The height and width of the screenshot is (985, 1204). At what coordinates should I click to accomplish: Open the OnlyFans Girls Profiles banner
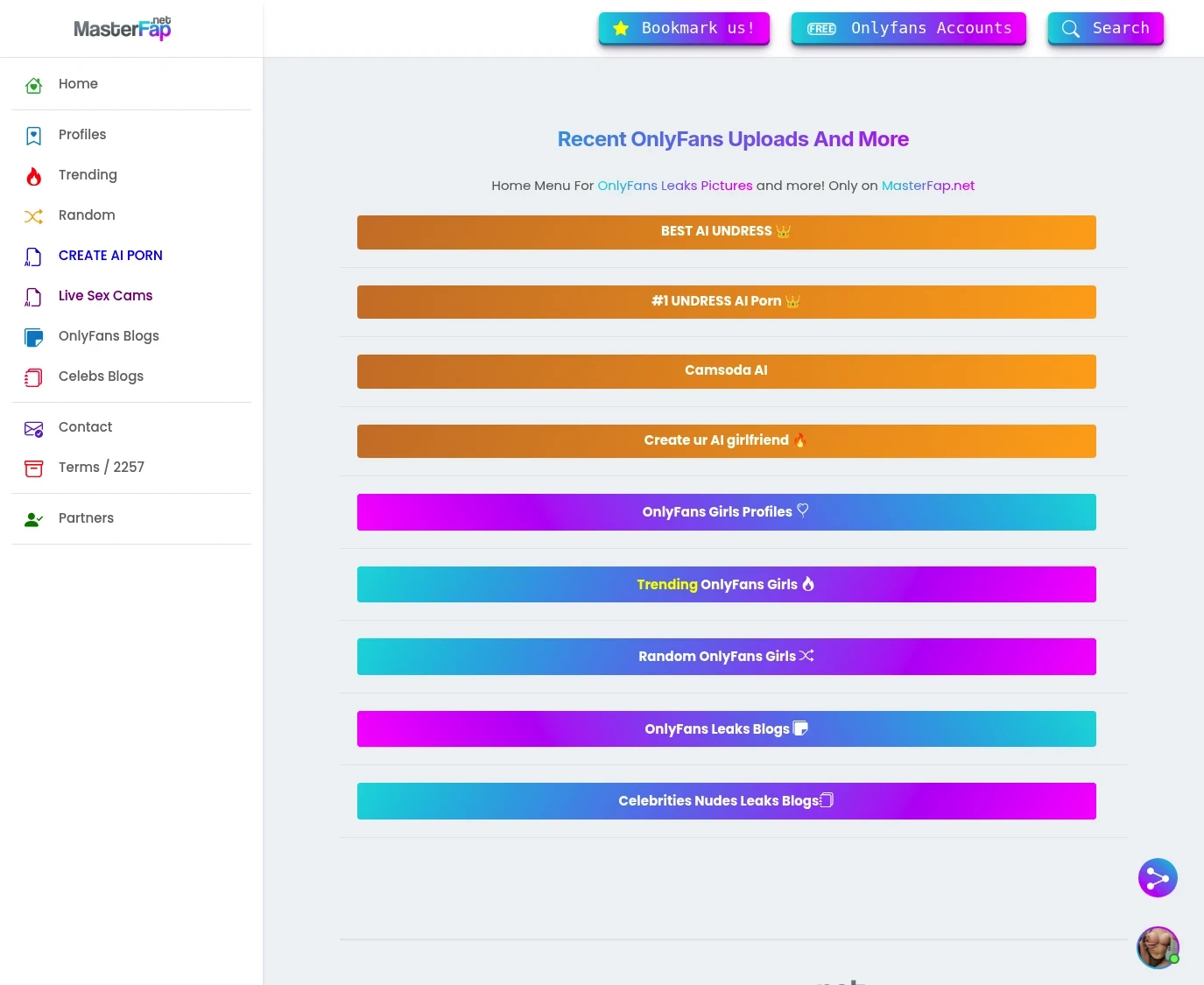pyautogui.click(x=727, y=512)
